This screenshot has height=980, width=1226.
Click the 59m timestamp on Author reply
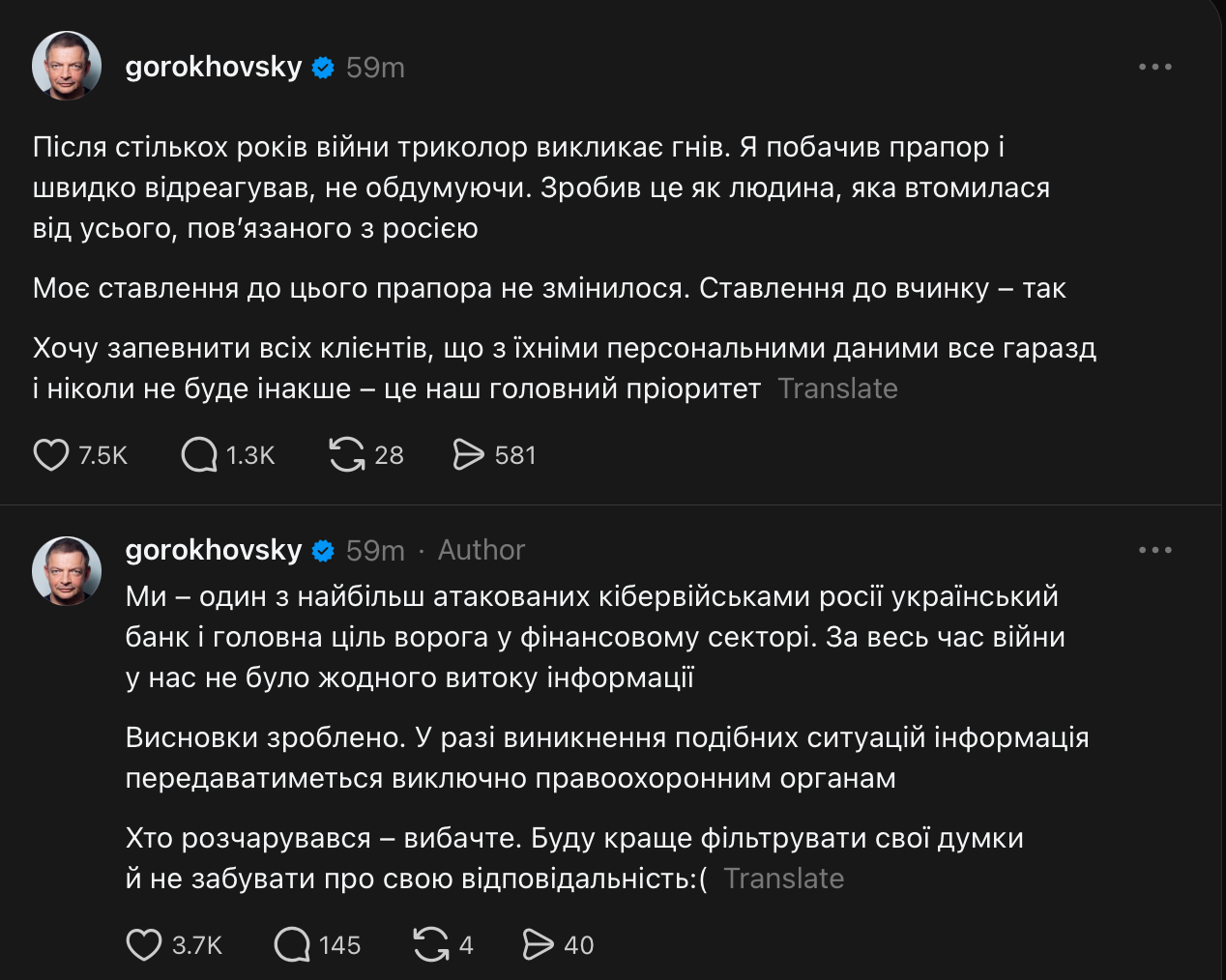(x=375, y=551)
